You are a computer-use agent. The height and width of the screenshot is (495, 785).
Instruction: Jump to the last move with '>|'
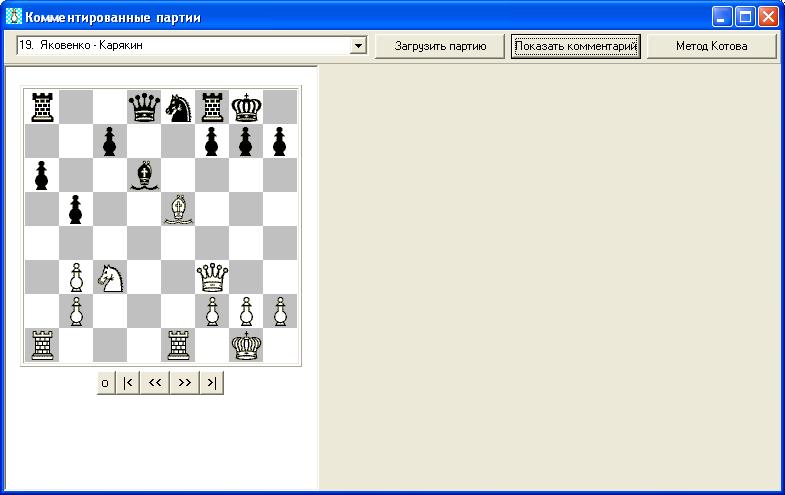coord(212,383)
